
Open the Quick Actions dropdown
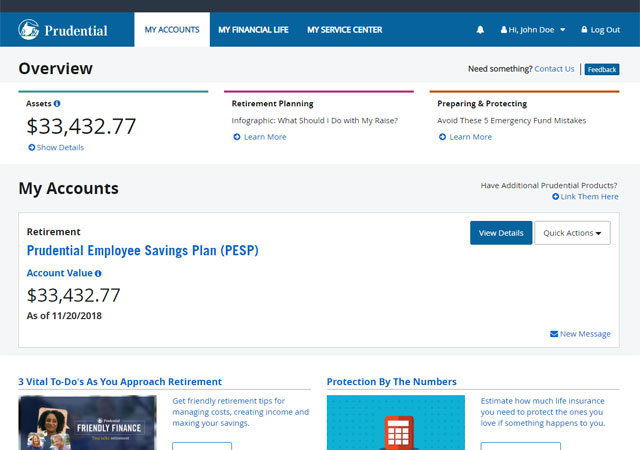point(572,233)
